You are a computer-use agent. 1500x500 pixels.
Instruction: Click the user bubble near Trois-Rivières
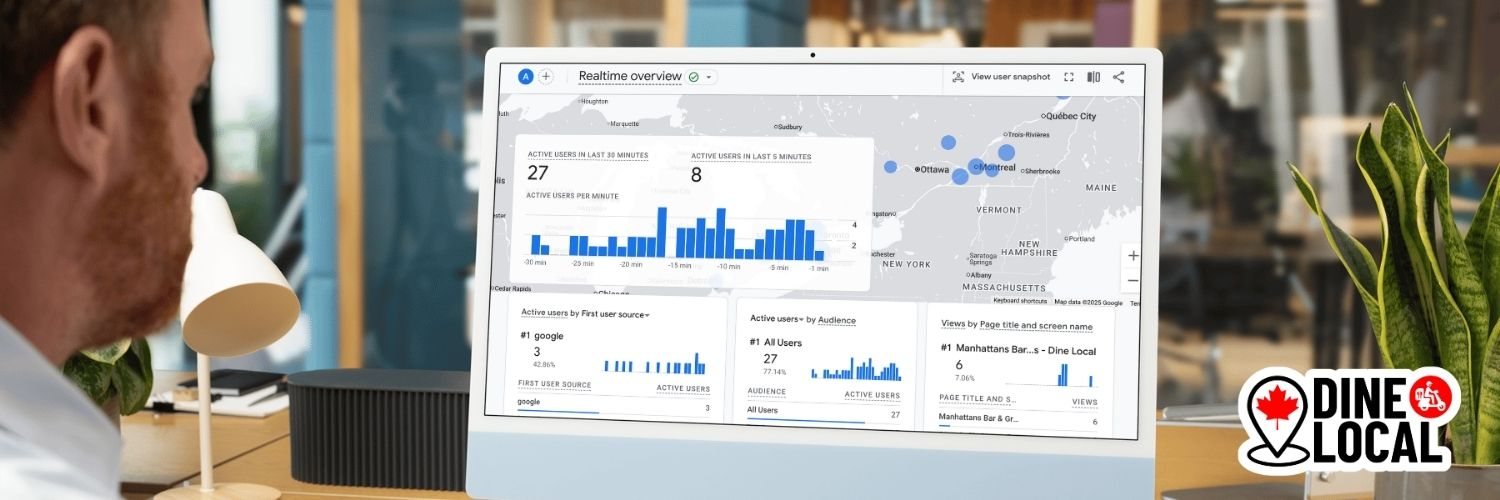(x=1006, y=153)
